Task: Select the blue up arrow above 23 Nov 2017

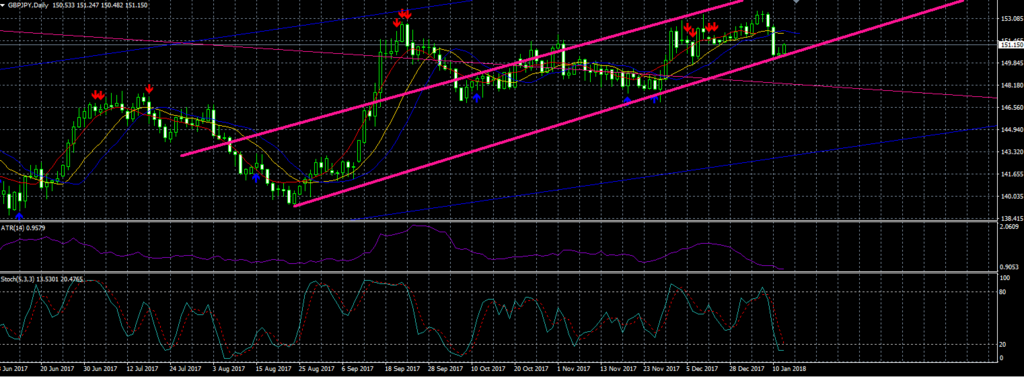Action: (655, 100)
